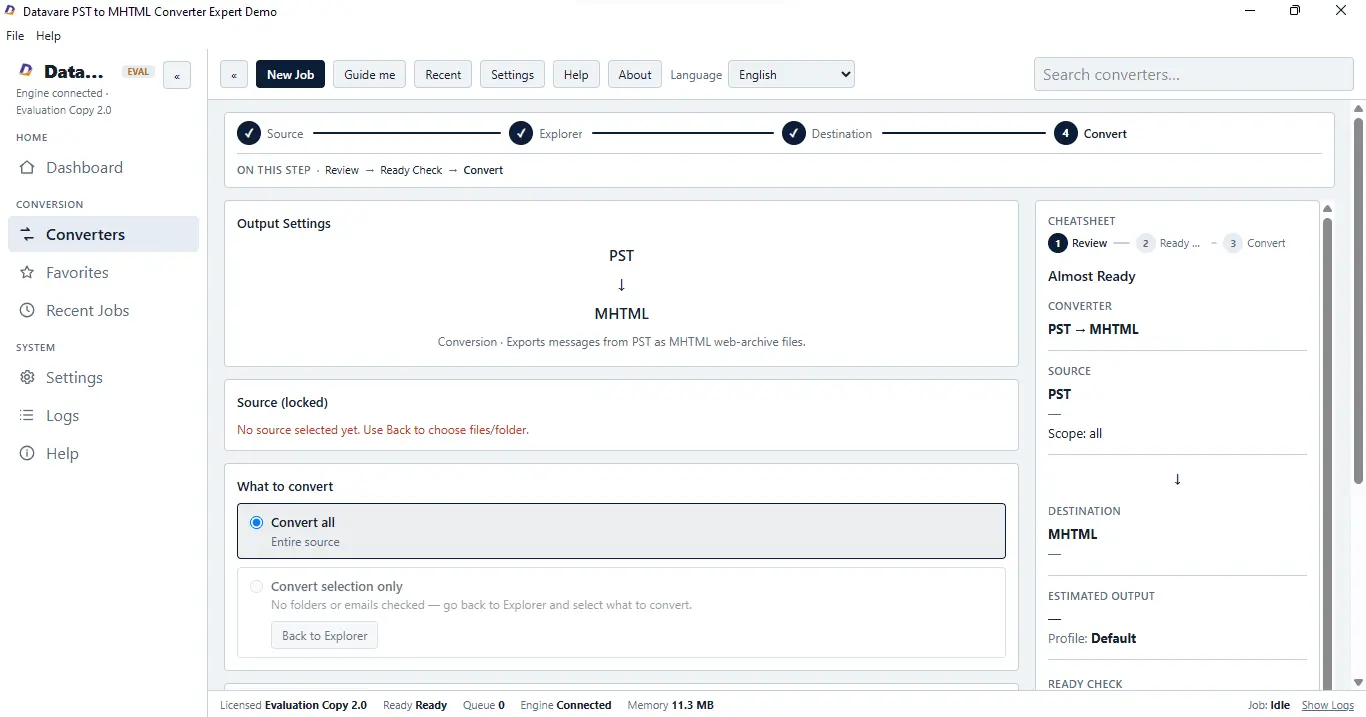Viewport: 1366px width, 717px height.
Task: Click the toolbar back chevron button
Action: pyautogui.click(x=234, y=75)
